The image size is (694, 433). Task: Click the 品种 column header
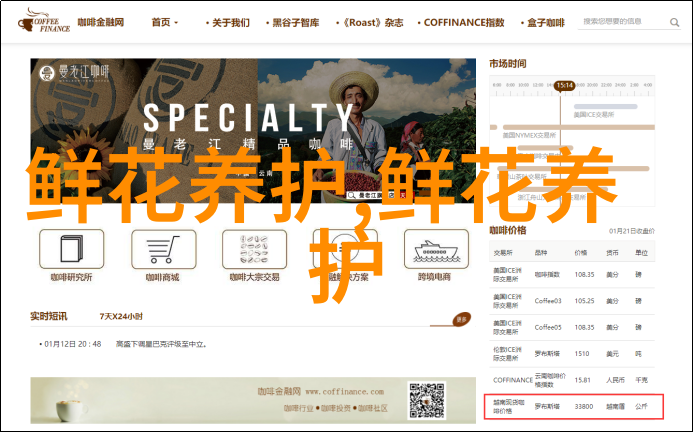(541, 253)
